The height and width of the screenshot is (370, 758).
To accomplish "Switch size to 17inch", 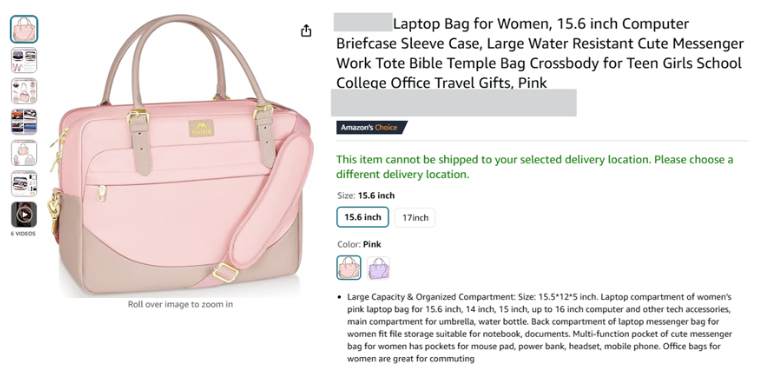I will [415, 218].
